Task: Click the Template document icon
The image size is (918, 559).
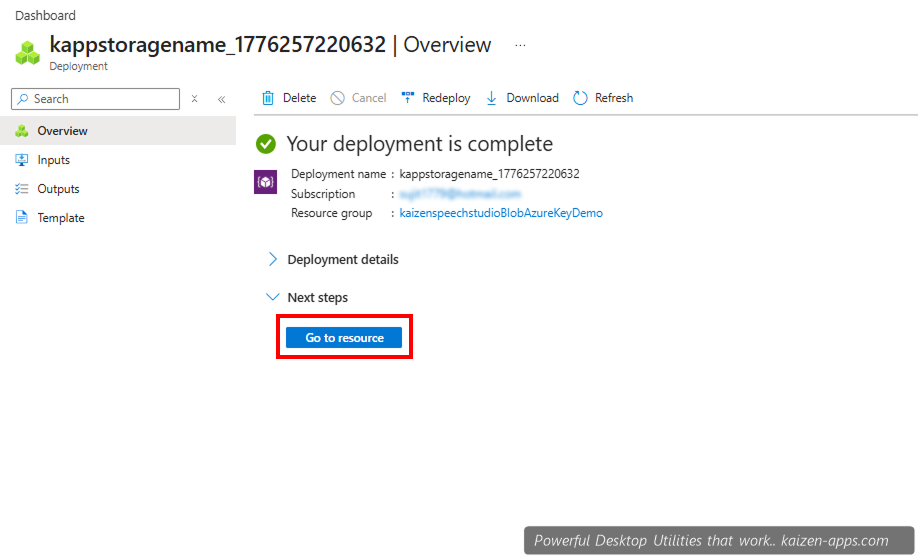Action: [22, 218]
